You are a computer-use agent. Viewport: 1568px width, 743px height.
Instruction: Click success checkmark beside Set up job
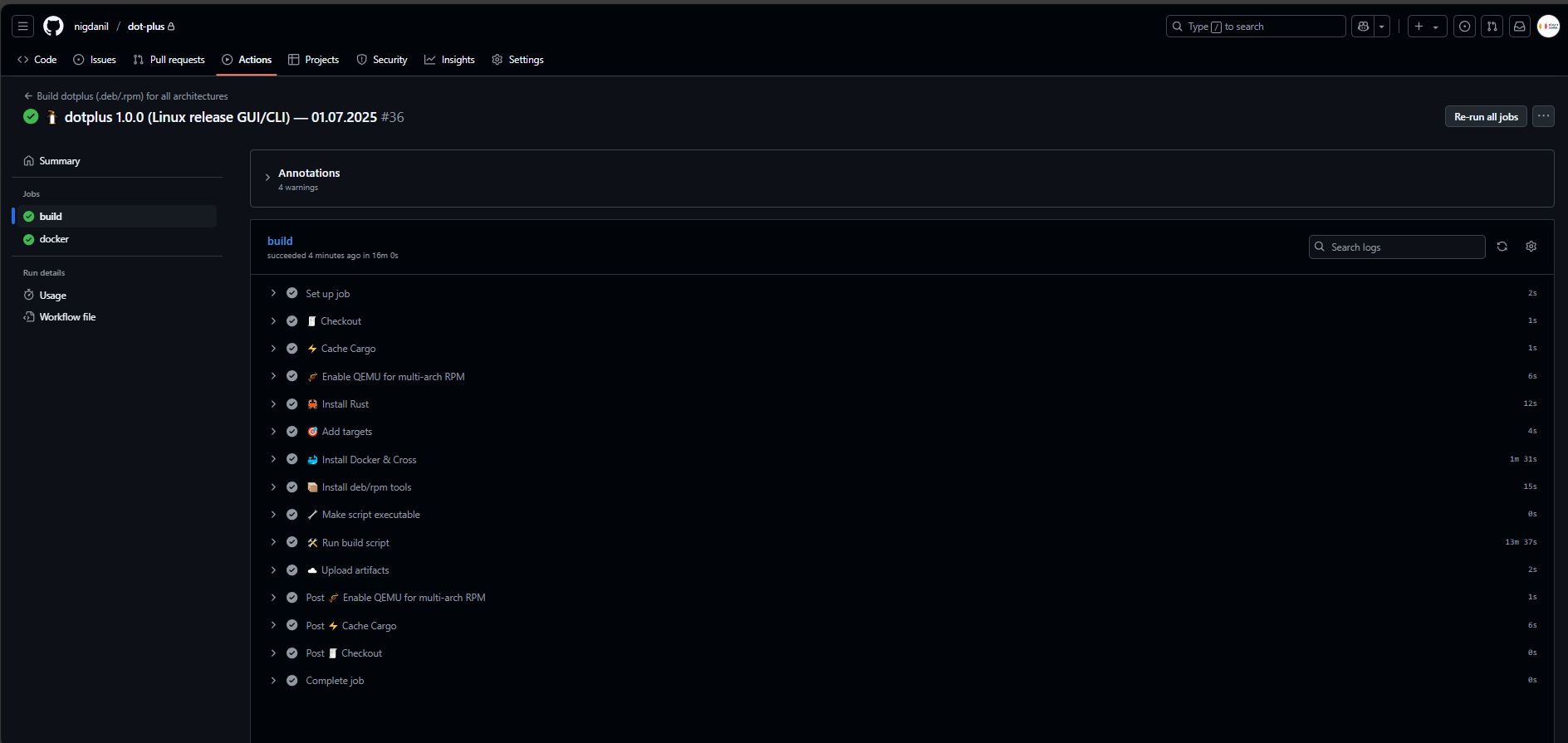coord(292,293)
